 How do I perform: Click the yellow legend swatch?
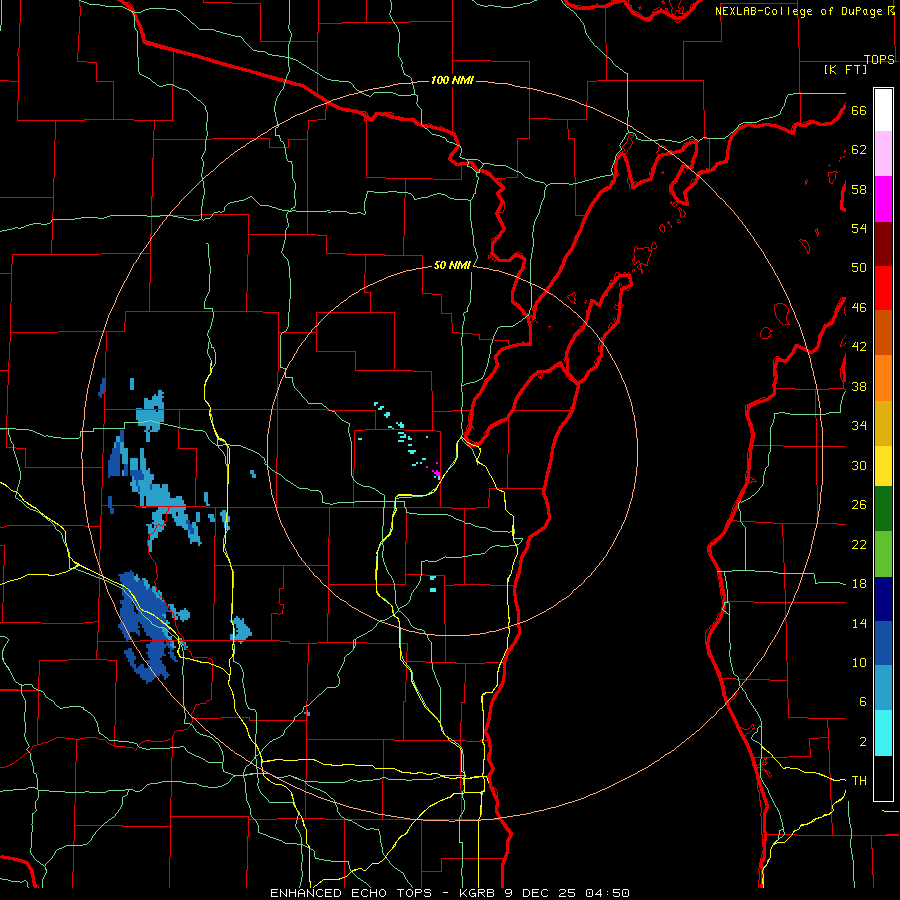[883, 465]
